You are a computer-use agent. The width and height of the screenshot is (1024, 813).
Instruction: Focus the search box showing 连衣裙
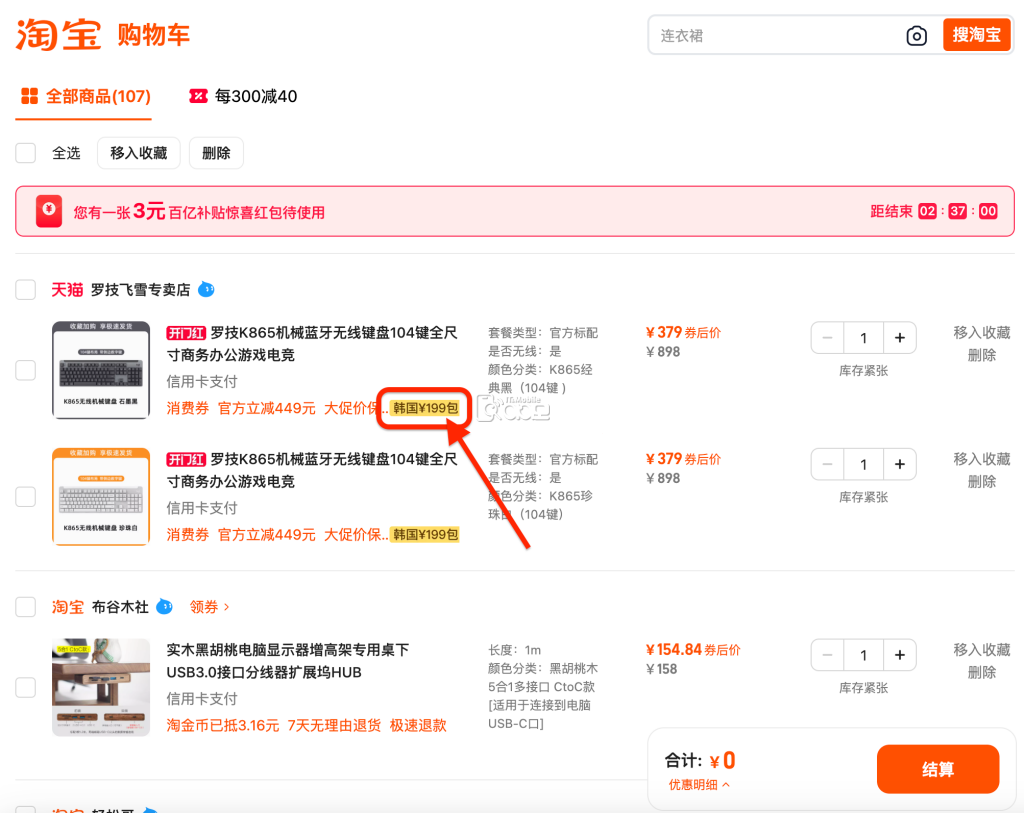(x=777, y=36)
